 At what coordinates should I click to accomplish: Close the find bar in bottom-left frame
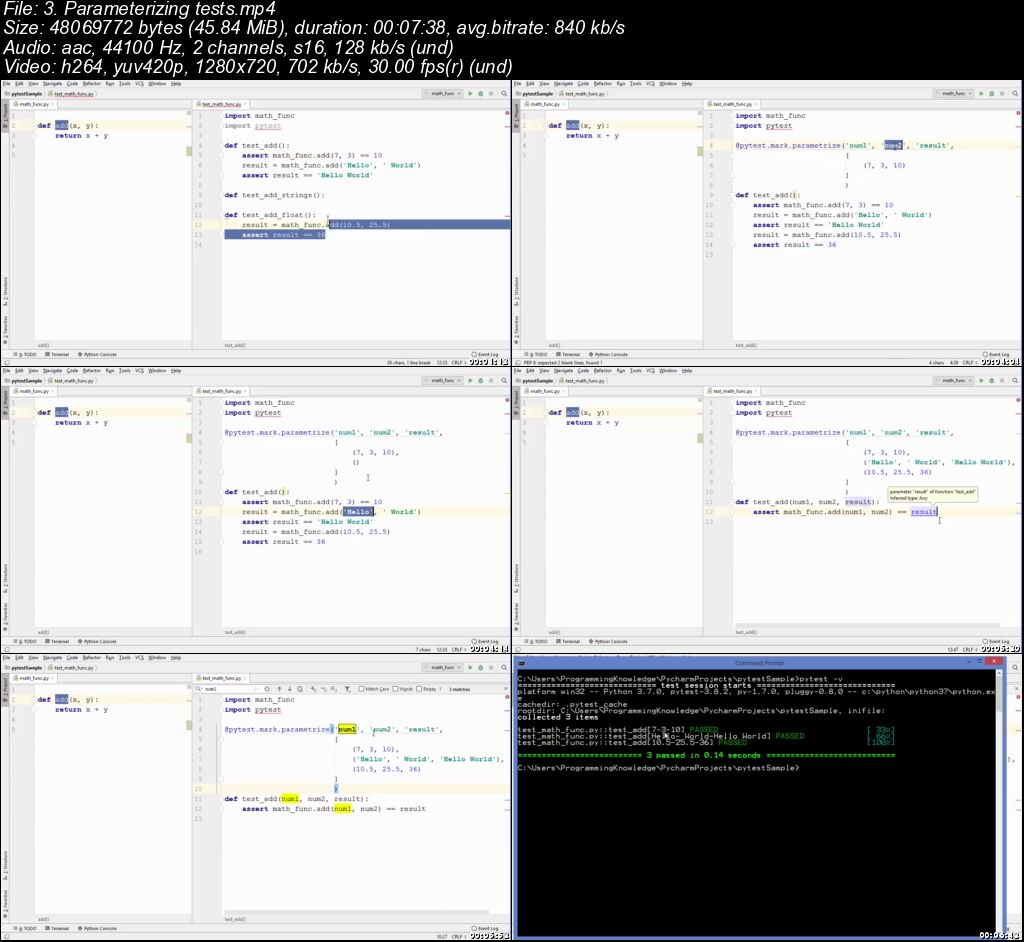tap(505, 689)
